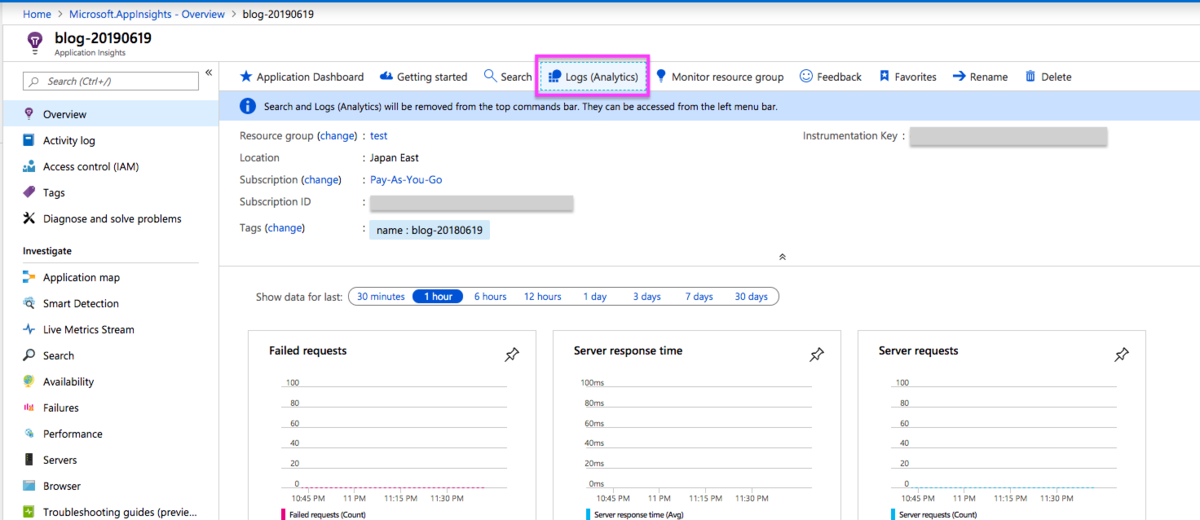Click the Application map icon

pos(29,277)
